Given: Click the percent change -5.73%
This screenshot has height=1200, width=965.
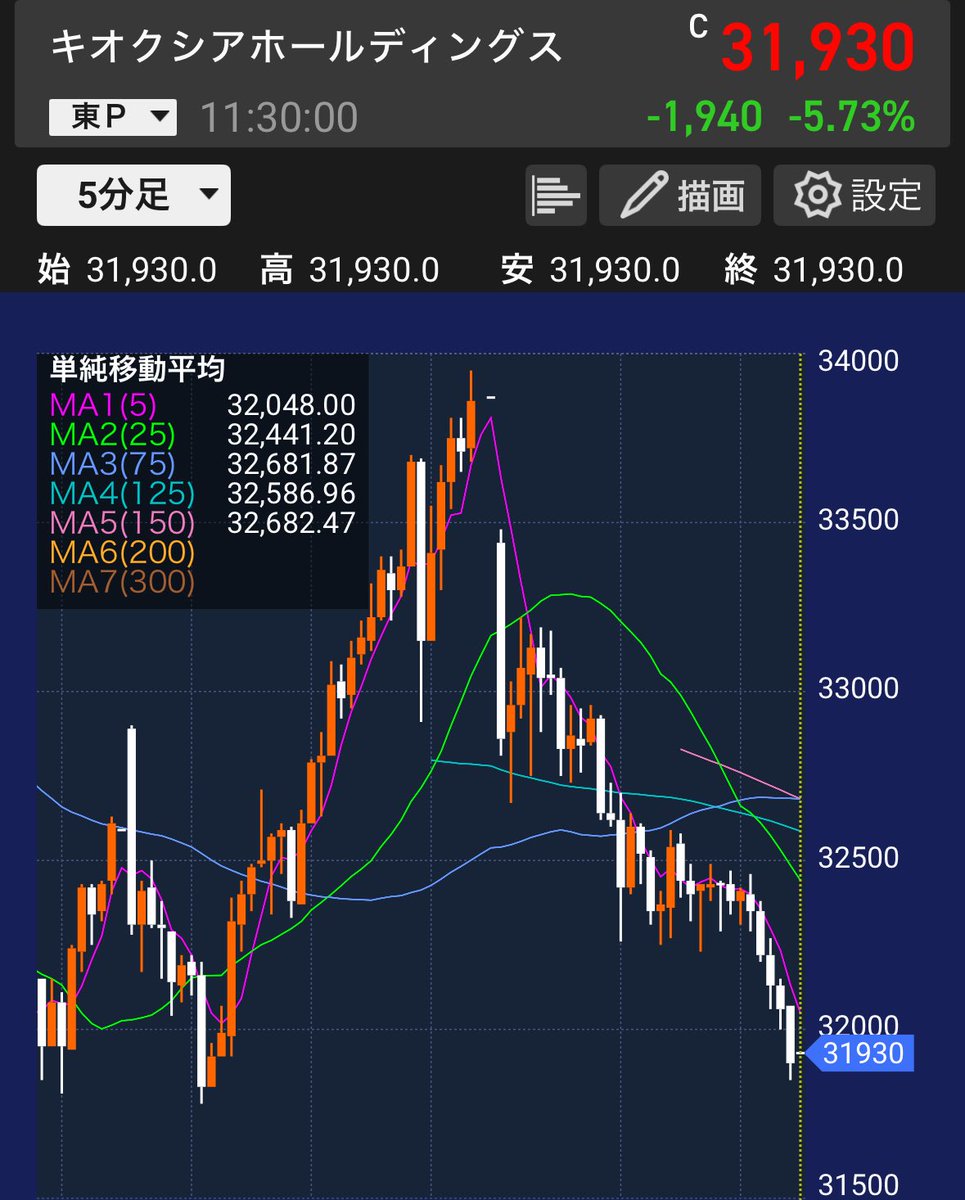Looking at the screenshot, I should 851,118.
